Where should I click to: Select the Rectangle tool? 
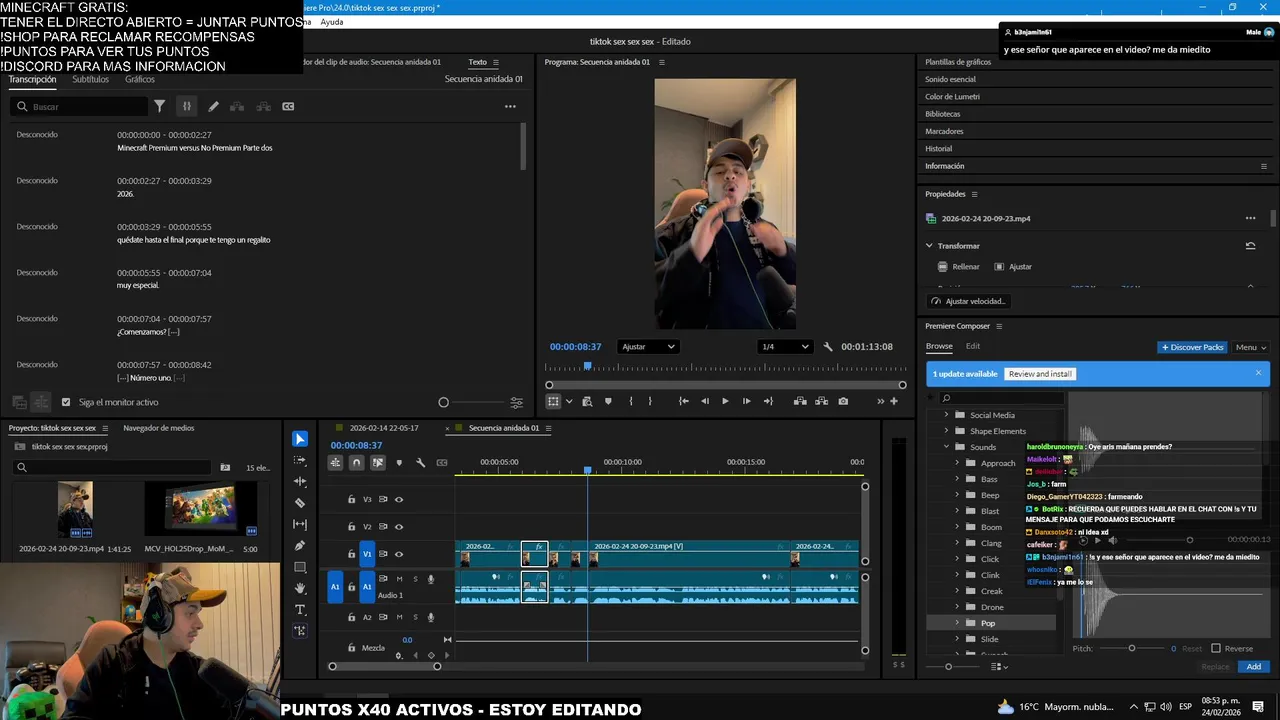(300, 567)
